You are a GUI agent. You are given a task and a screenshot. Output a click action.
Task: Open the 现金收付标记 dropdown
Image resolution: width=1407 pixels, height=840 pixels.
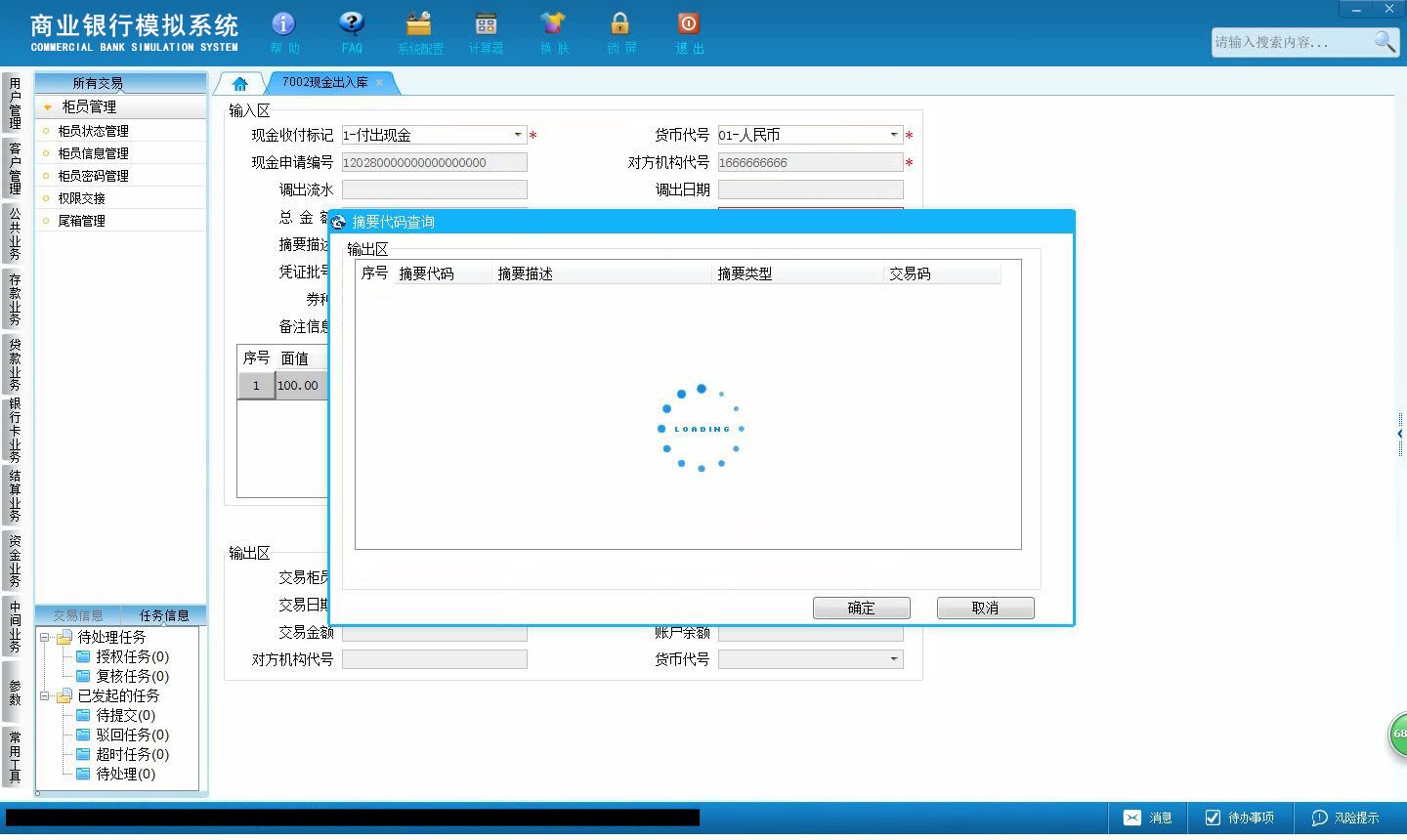click(518, 135)
